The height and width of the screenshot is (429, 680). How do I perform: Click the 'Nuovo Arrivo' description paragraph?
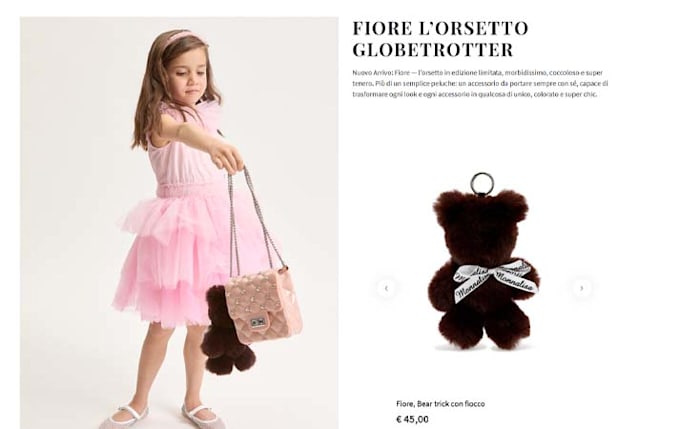pyautogui.click(x=480, y=83)
